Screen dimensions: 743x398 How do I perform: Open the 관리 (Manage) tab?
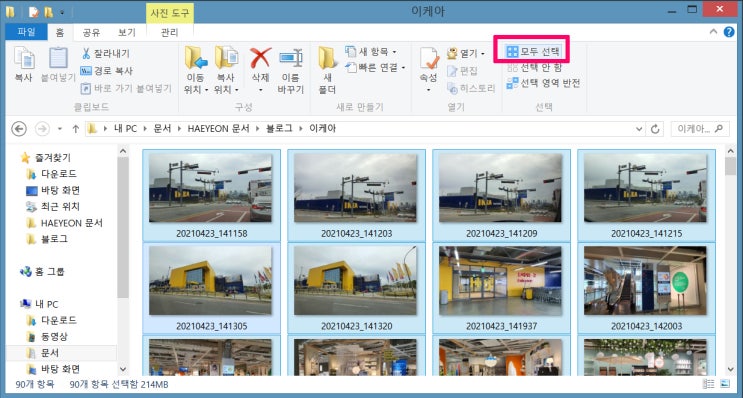tap(170, 32)
